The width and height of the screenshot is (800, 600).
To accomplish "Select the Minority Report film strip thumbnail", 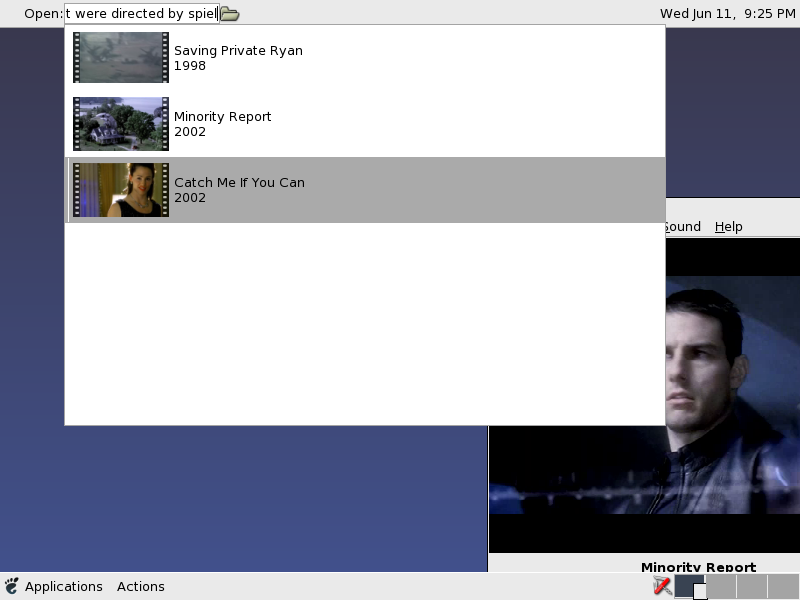I will click(121, 124).
